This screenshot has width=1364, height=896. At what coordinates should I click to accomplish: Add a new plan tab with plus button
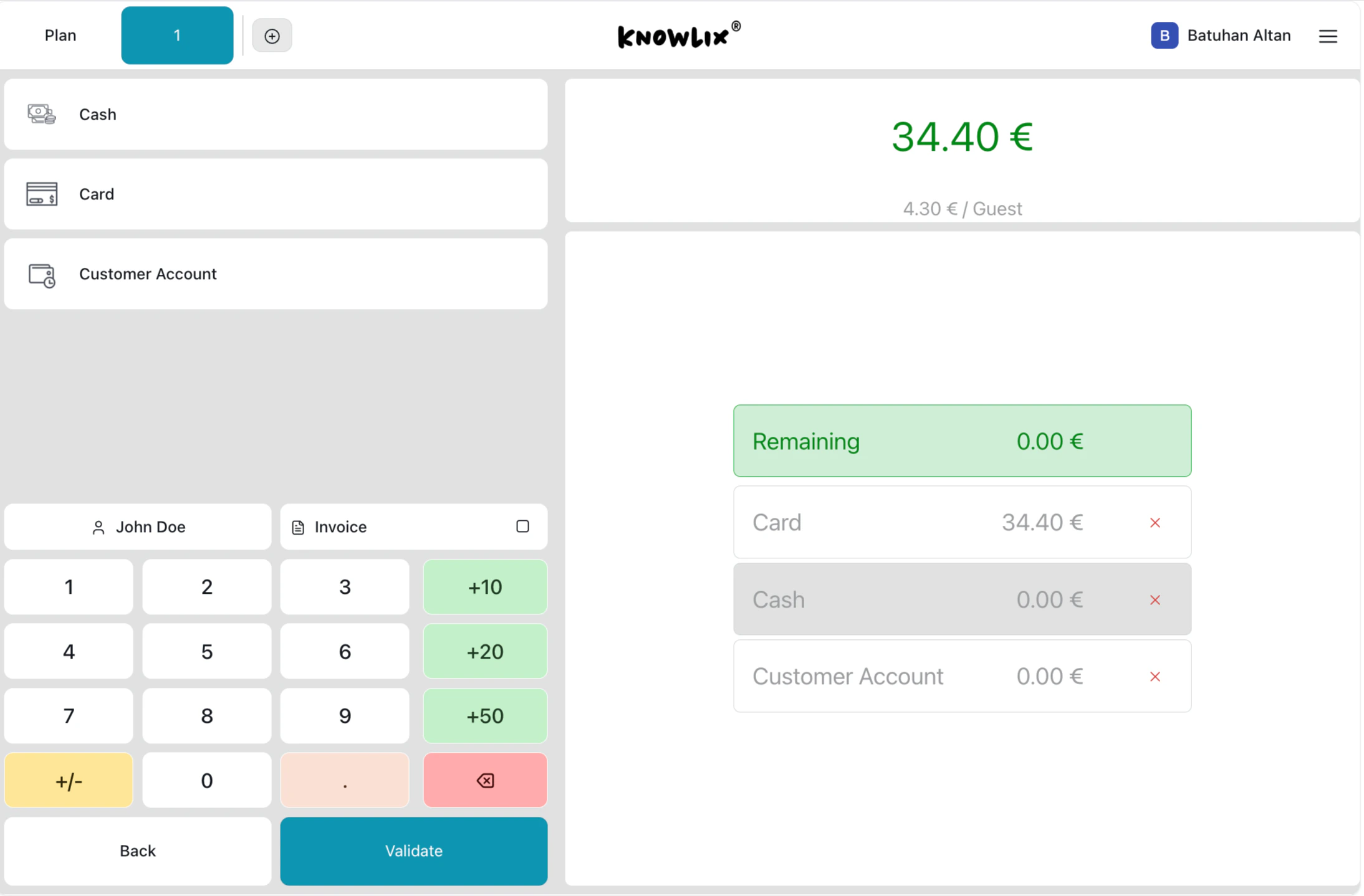[272, 36]
